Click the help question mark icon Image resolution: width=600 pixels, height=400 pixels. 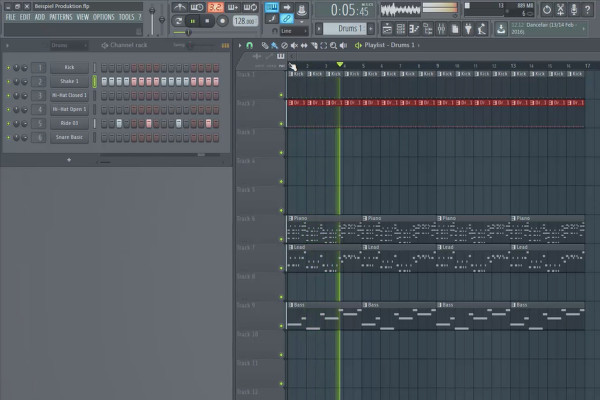click(587, 9)
